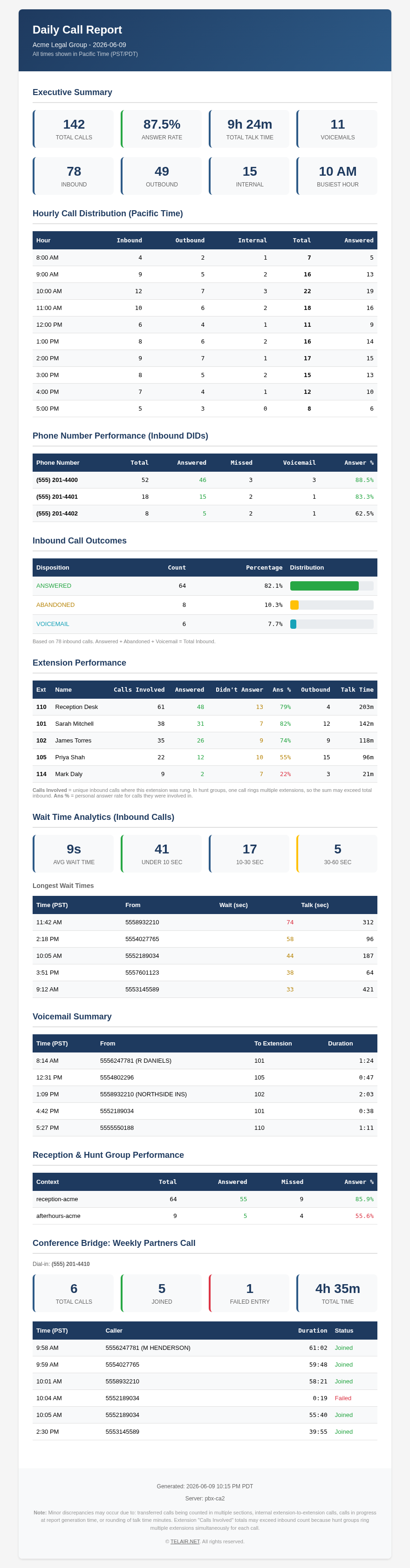Image resolution: width=410 pixels, height=1568 pixels.
Task: Click the 11 Voicemails summary card
Action: point(337,129)
